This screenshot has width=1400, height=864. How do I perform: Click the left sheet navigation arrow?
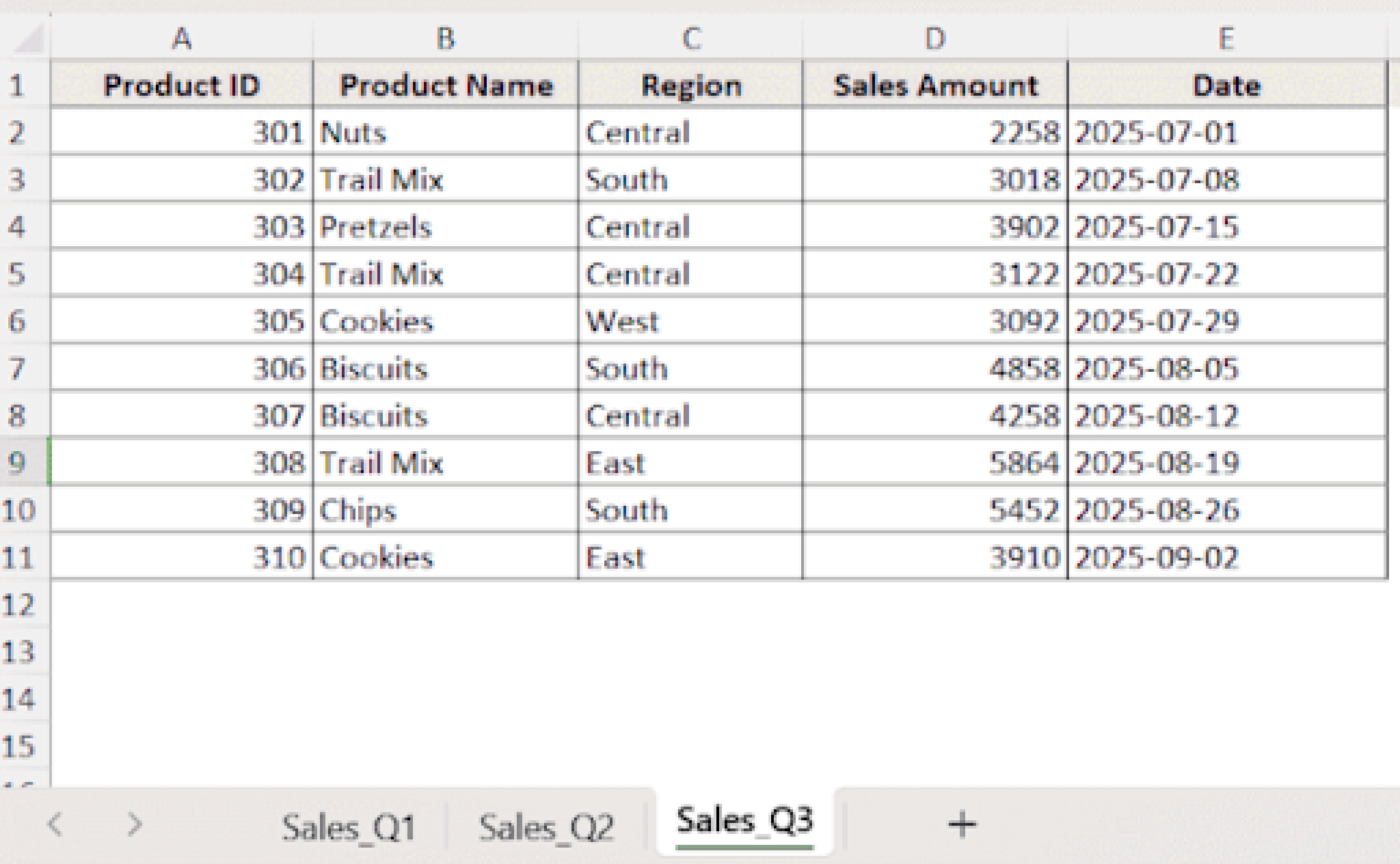[x=58, y=824]
